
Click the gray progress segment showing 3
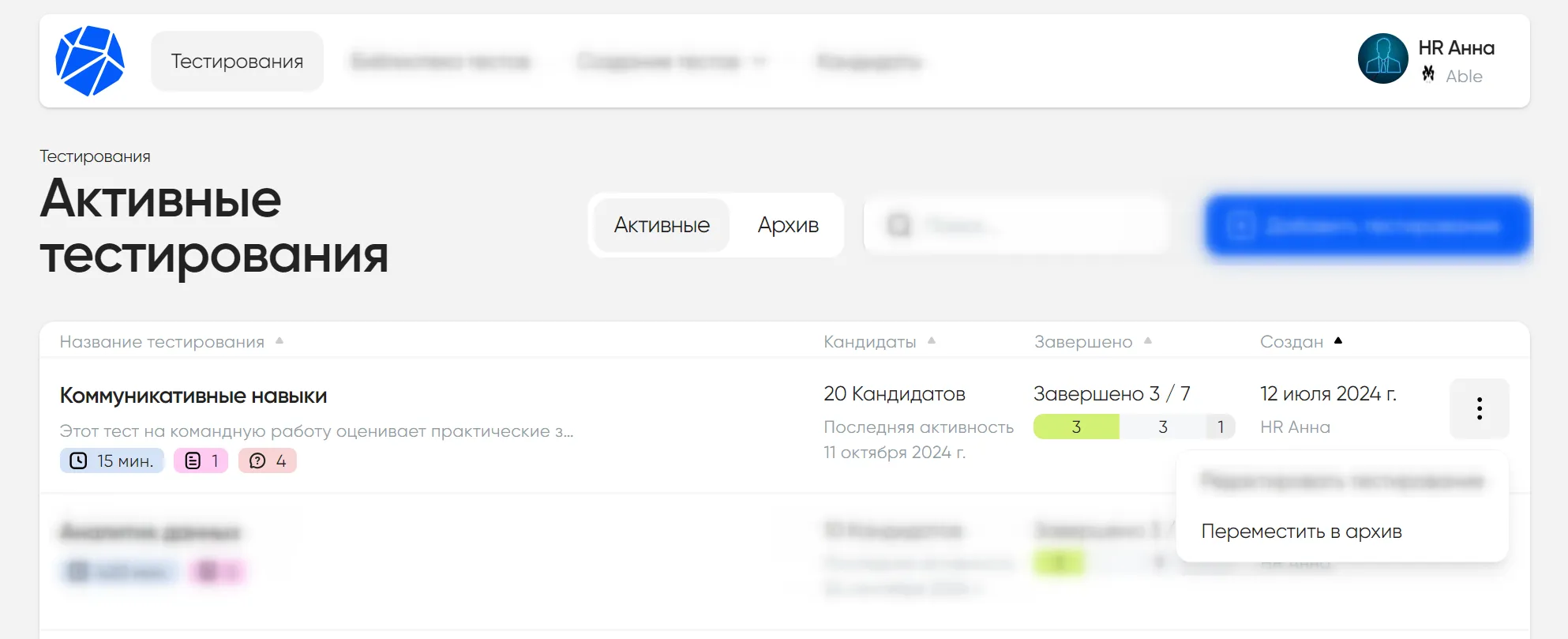(x=1162, y=427)
